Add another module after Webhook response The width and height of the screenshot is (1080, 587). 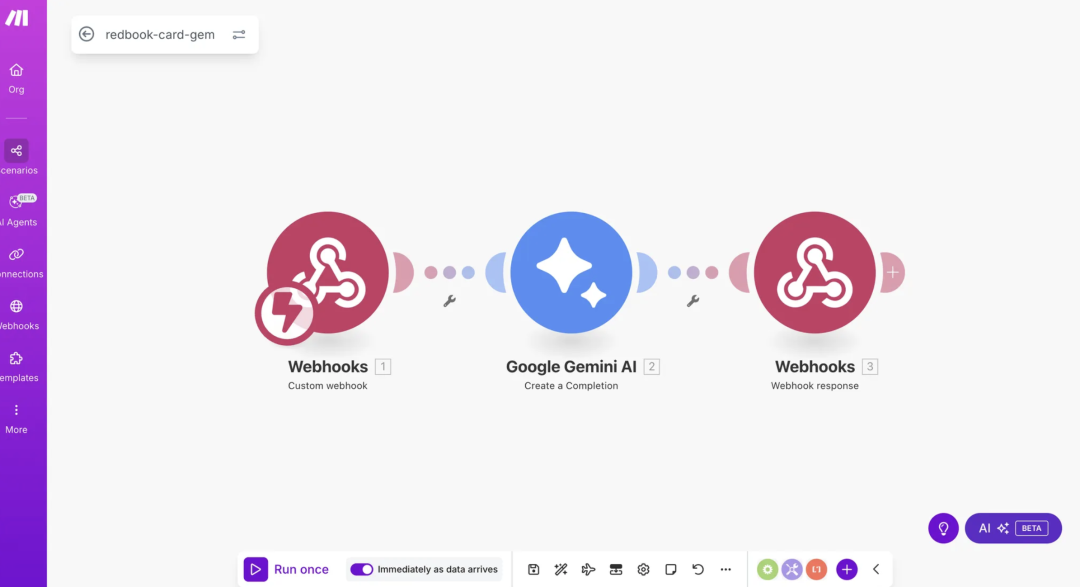(x=893, y=272)
